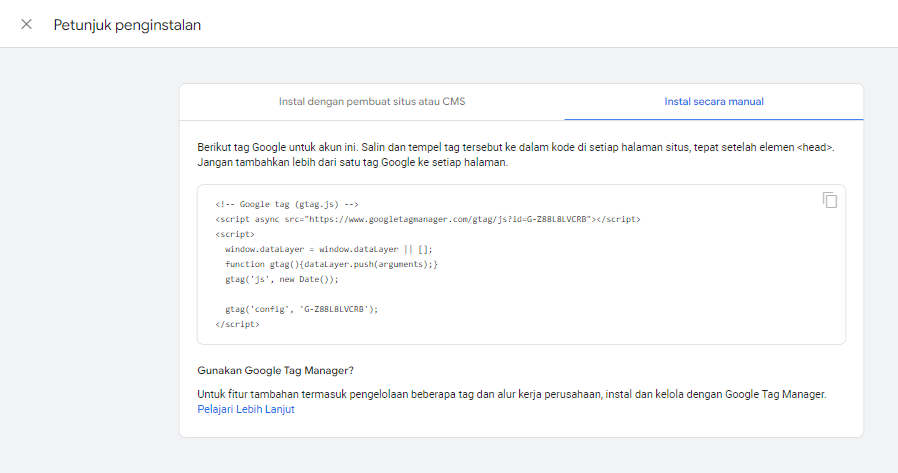The height and width of the screenshot is (473, 898).
Task: Click the gtag('js', new Date()) line
Action: (x=282, y=279)
